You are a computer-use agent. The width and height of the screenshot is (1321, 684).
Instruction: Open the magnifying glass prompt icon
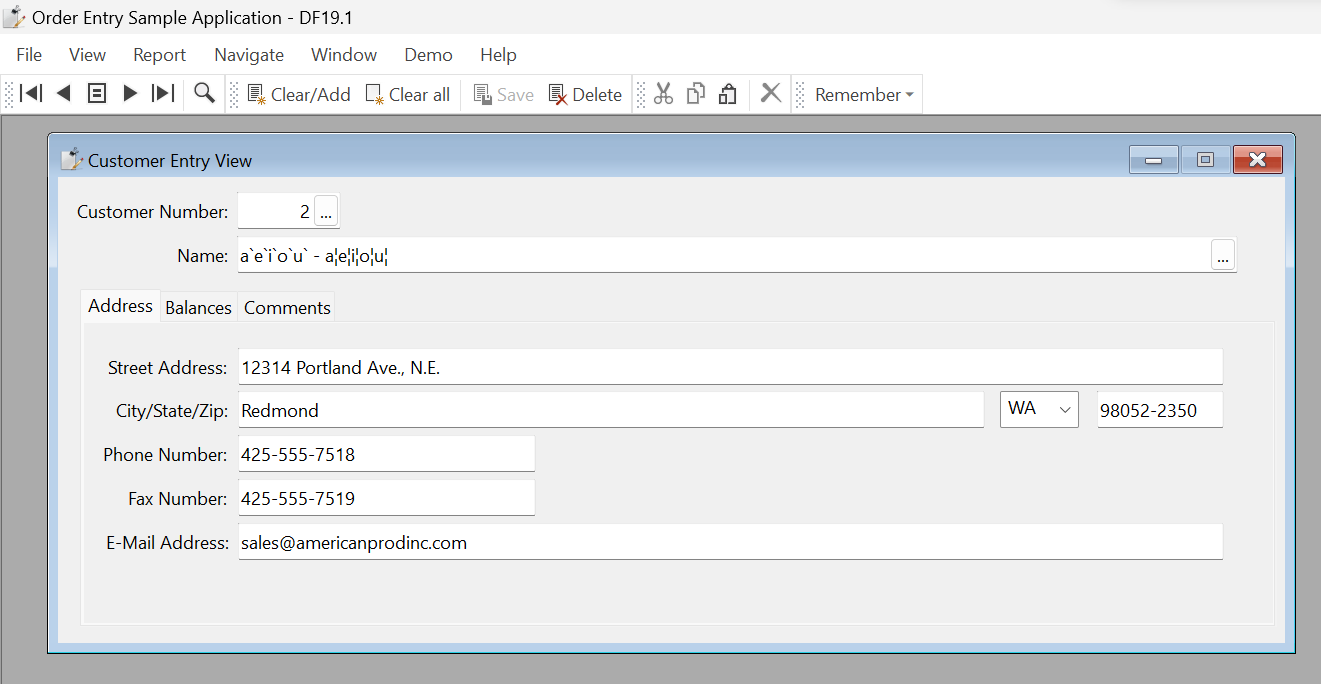tap(204, 94)
